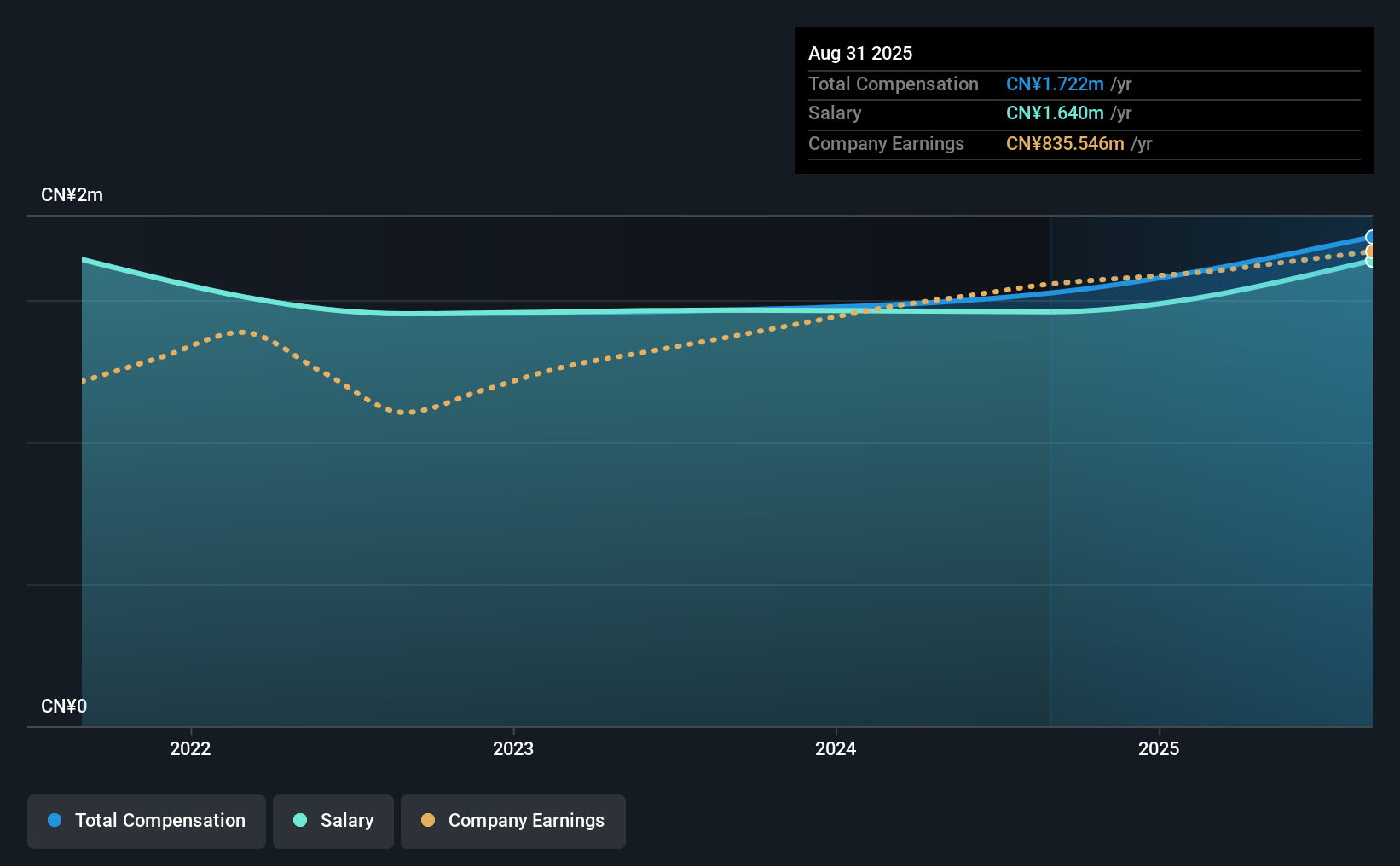Image resolution: width=1400 pixels, height=866 pixels.
Task: Click the CN¥1.722m total compensation value
Action: click(x=1055, y=84)
